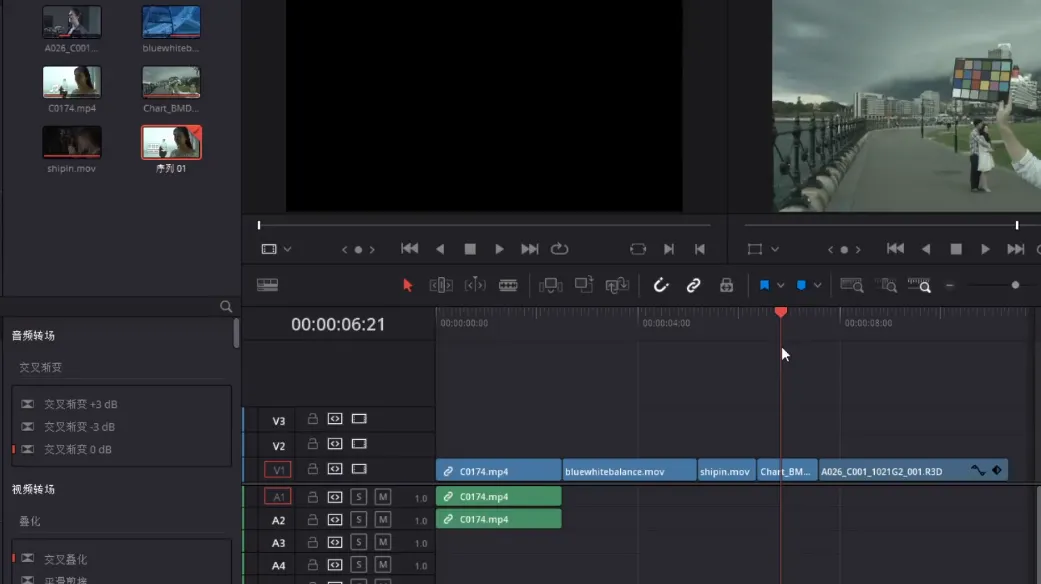Lock video track V3

click(313, 420)
